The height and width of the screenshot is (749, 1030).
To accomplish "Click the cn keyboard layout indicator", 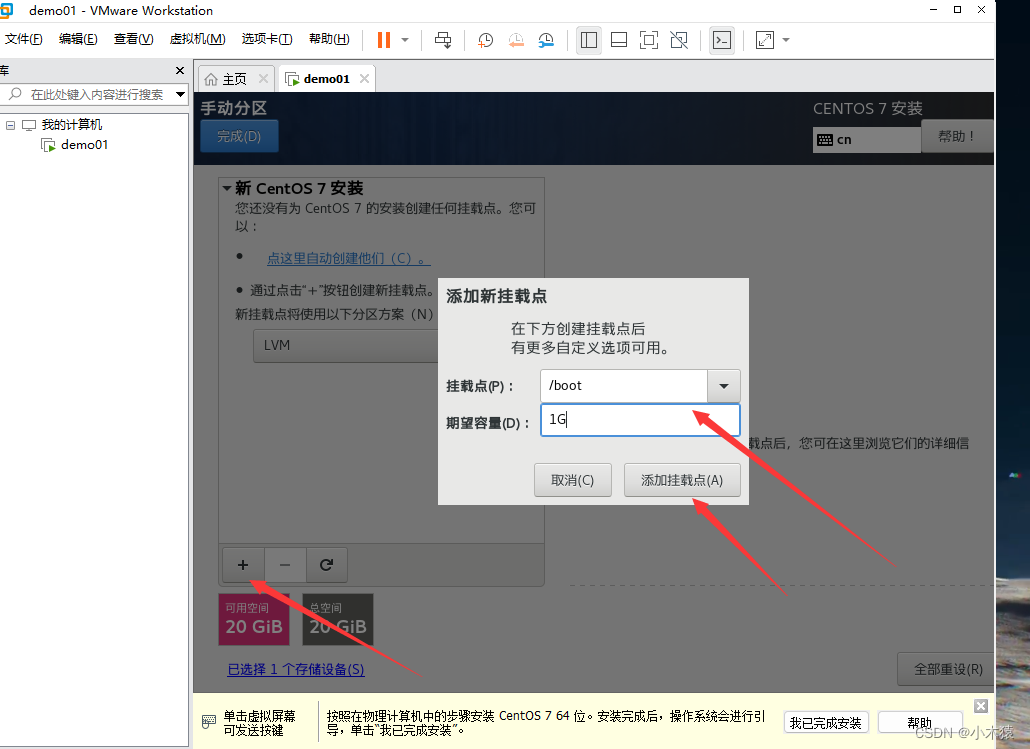I will point(866,139).
